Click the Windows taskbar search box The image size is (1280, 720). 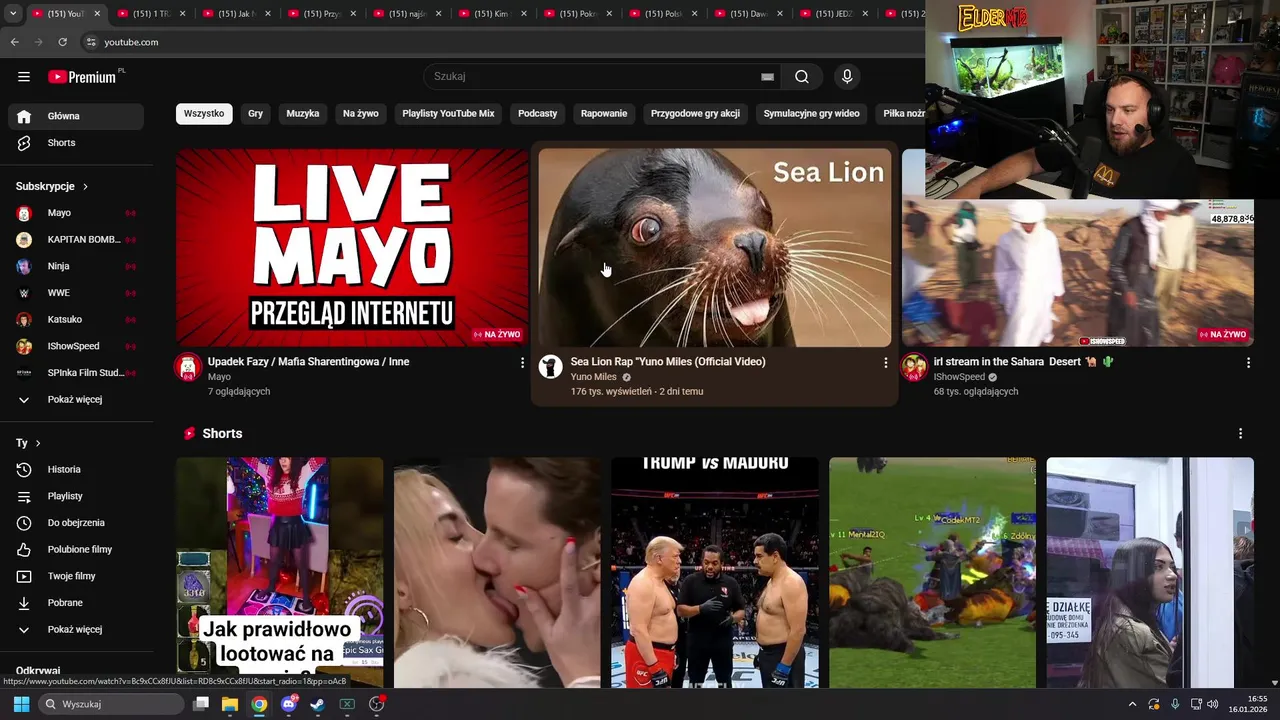[113, 704]
